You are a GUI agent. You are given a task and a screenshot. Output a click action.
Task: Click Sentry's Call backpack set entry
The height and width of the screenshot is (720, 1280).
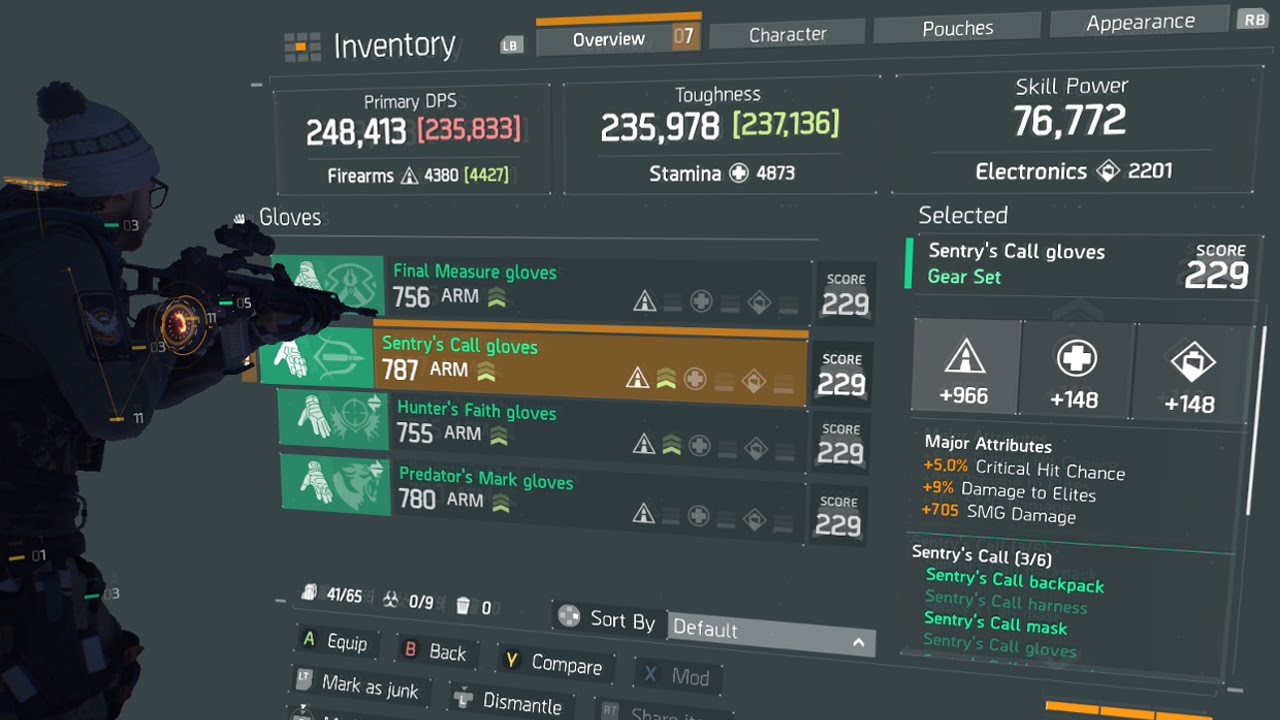point(1014,580)
